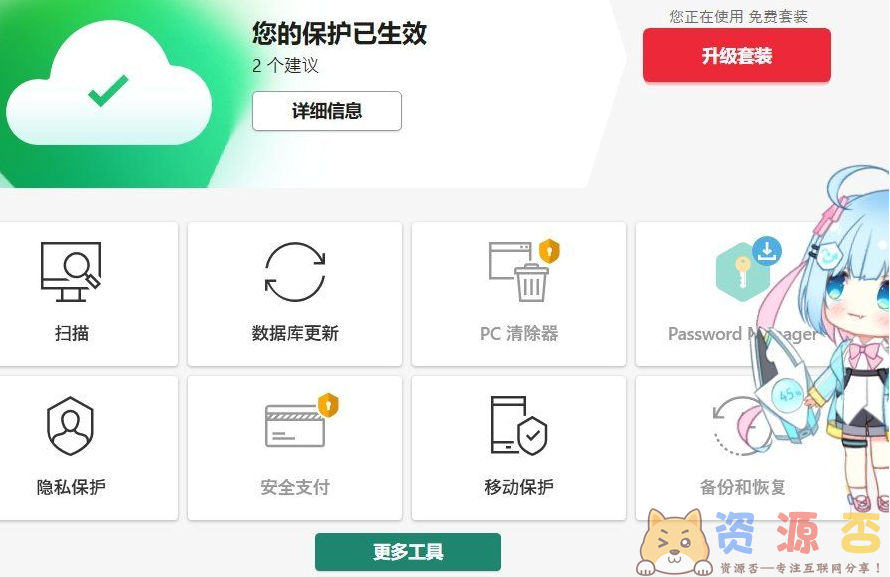The image size is (890, 577).
Task: Click the green checkmark cloud status icon
Action: (108, 89)
